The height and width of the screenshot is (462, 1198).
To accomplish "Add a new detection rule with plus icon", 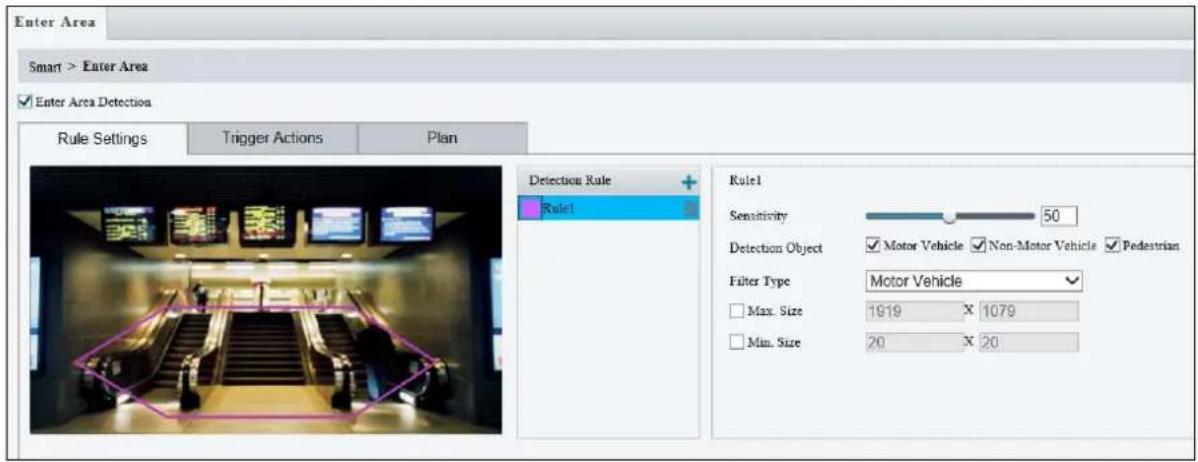I will point(689,183).
